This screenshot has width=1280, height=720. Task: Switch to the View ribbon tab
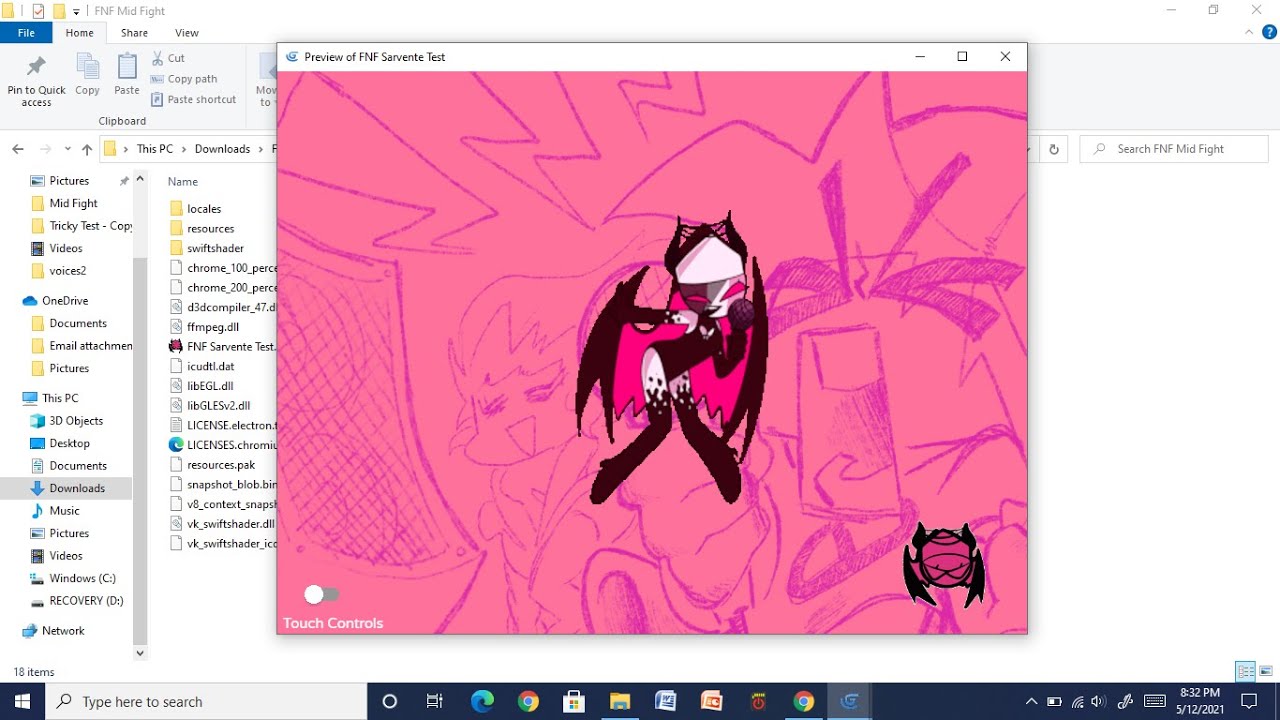point(186,33)
